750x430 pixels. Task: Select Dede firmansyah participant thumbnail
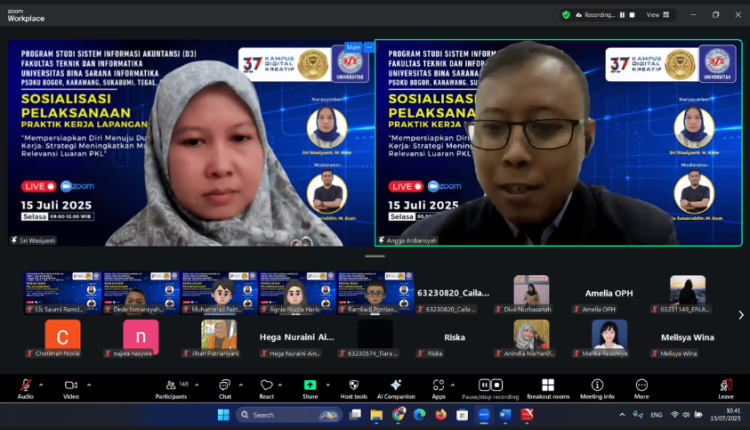(x=141, y=293)
